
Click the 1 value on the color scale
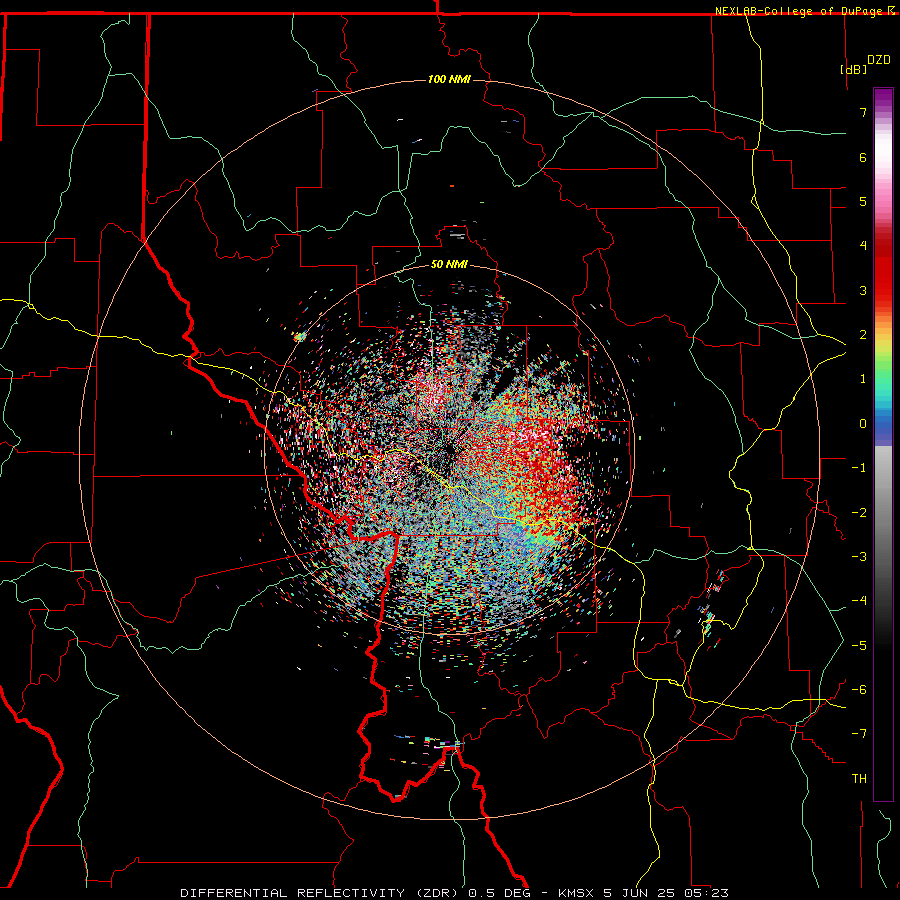point(863,379)
